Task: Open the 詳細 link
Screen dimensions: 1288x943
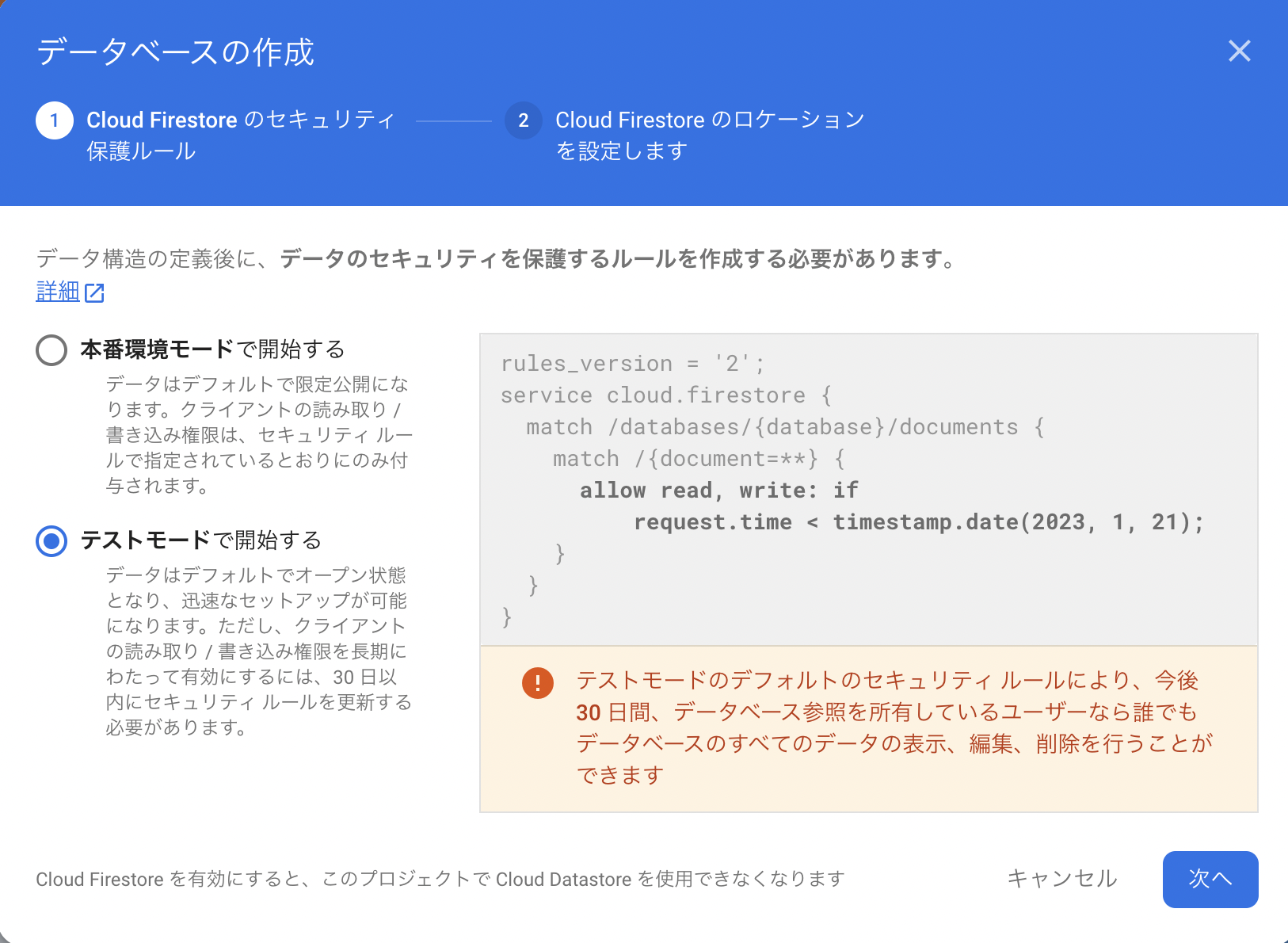Action: (x=58, y=292)
